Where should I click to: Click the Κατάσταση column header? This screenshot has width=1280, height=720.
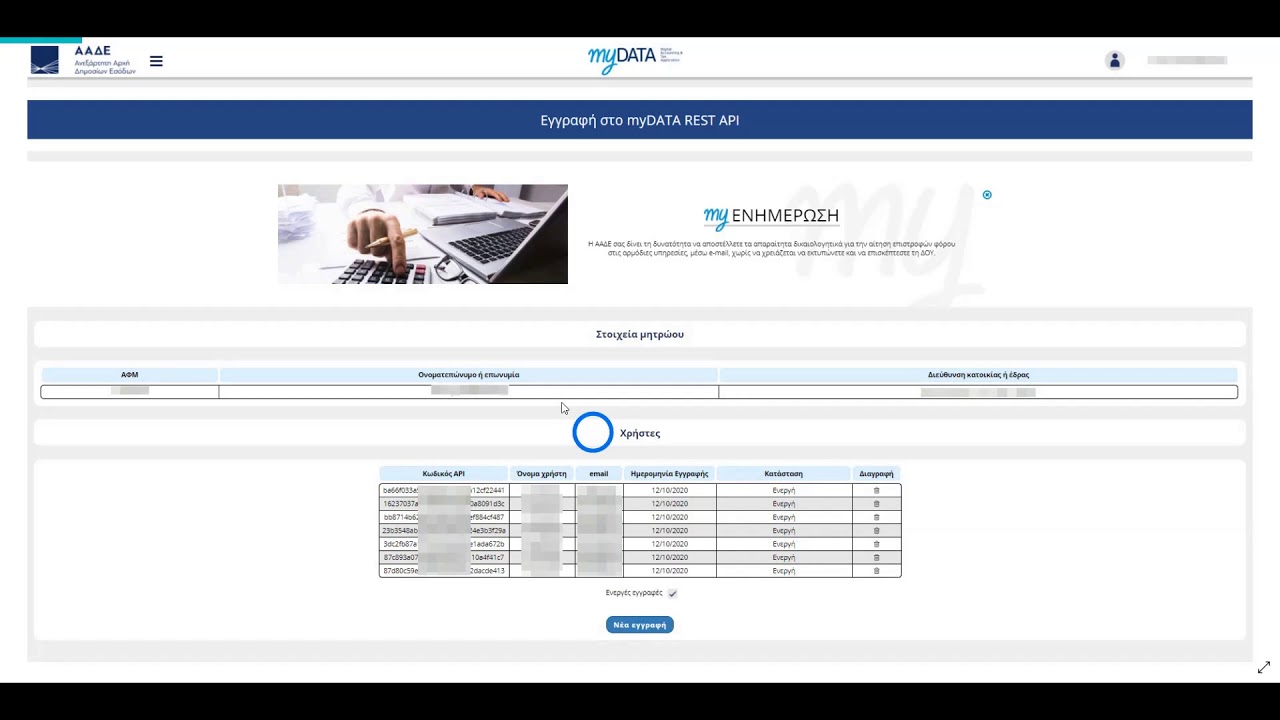783,474
